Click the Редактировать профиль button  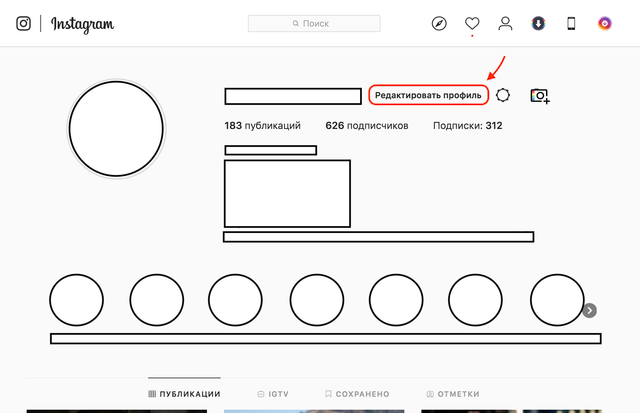coord(428,95)
